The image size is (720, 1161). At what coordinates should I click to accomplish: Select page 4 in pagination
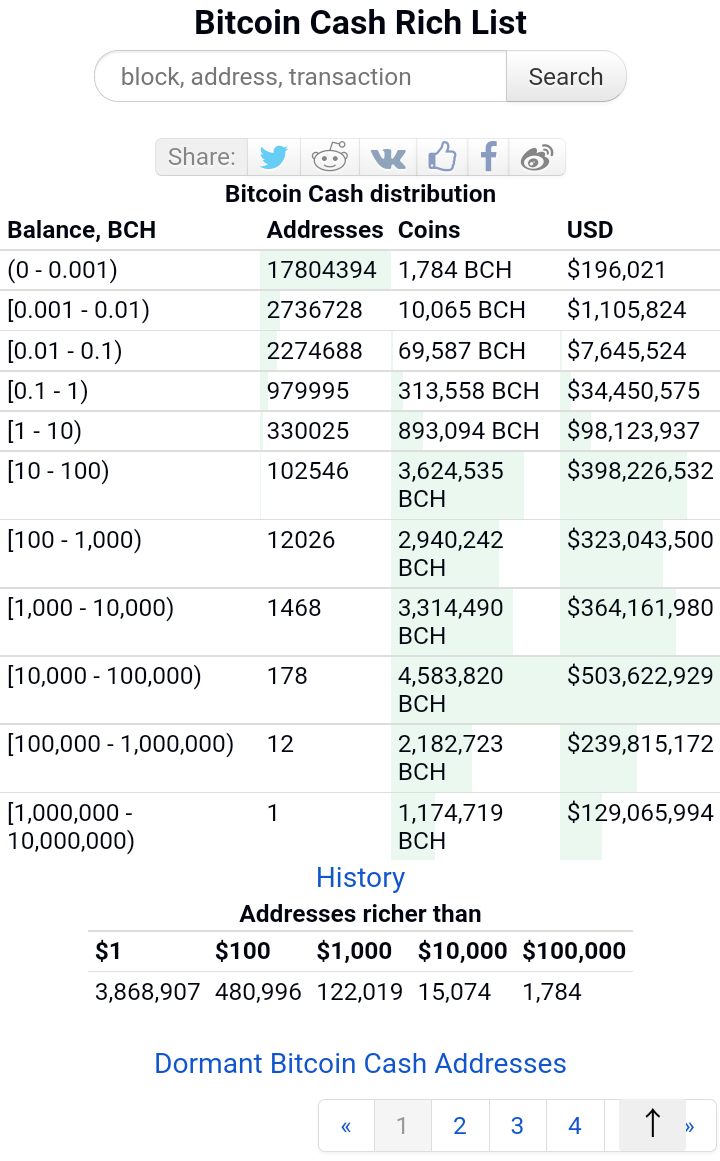point(575,1126)
